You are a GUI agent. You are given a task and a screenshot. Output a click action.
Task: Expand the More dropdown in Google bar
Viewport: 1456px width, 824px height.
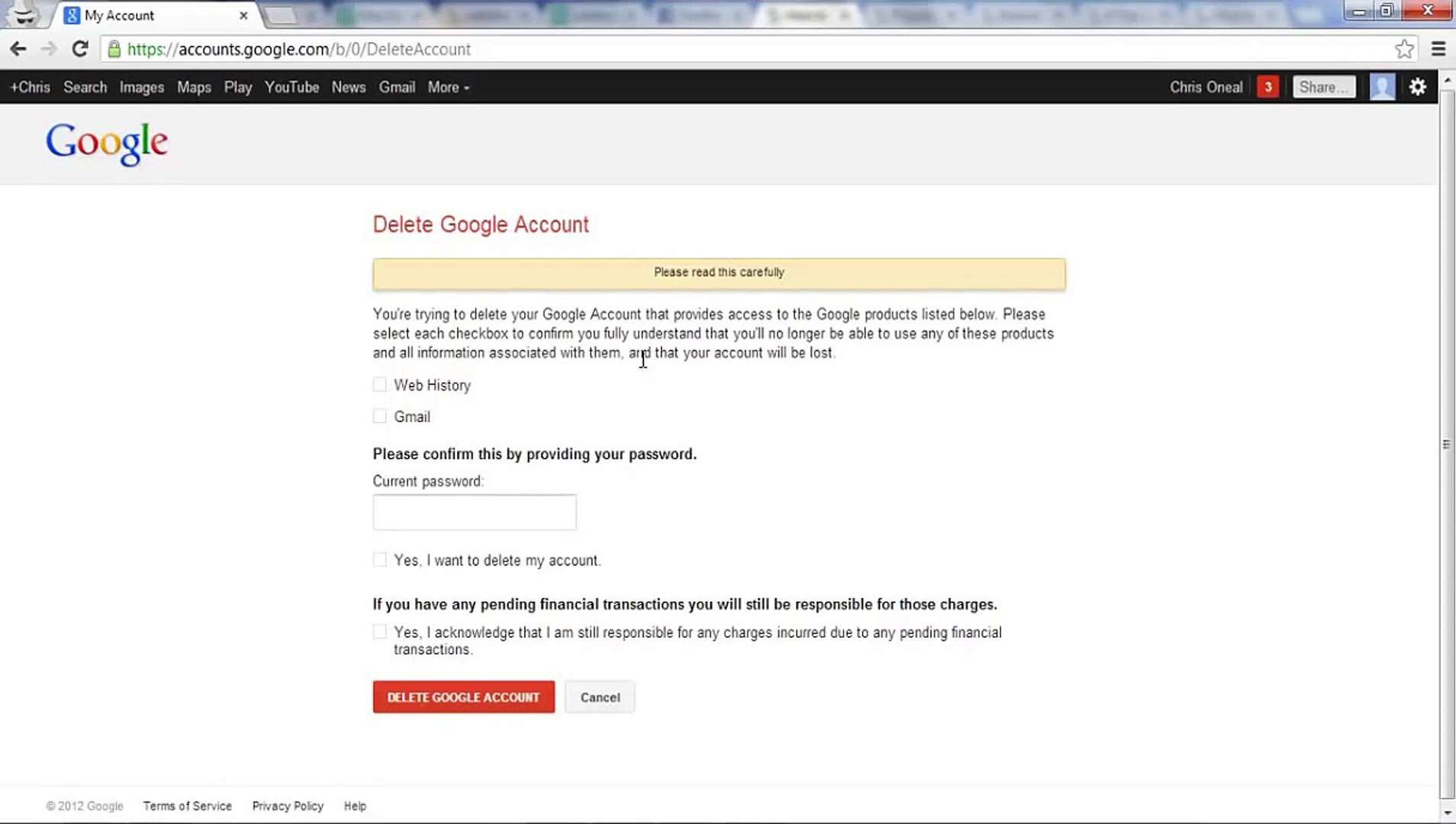click(449, 88)
